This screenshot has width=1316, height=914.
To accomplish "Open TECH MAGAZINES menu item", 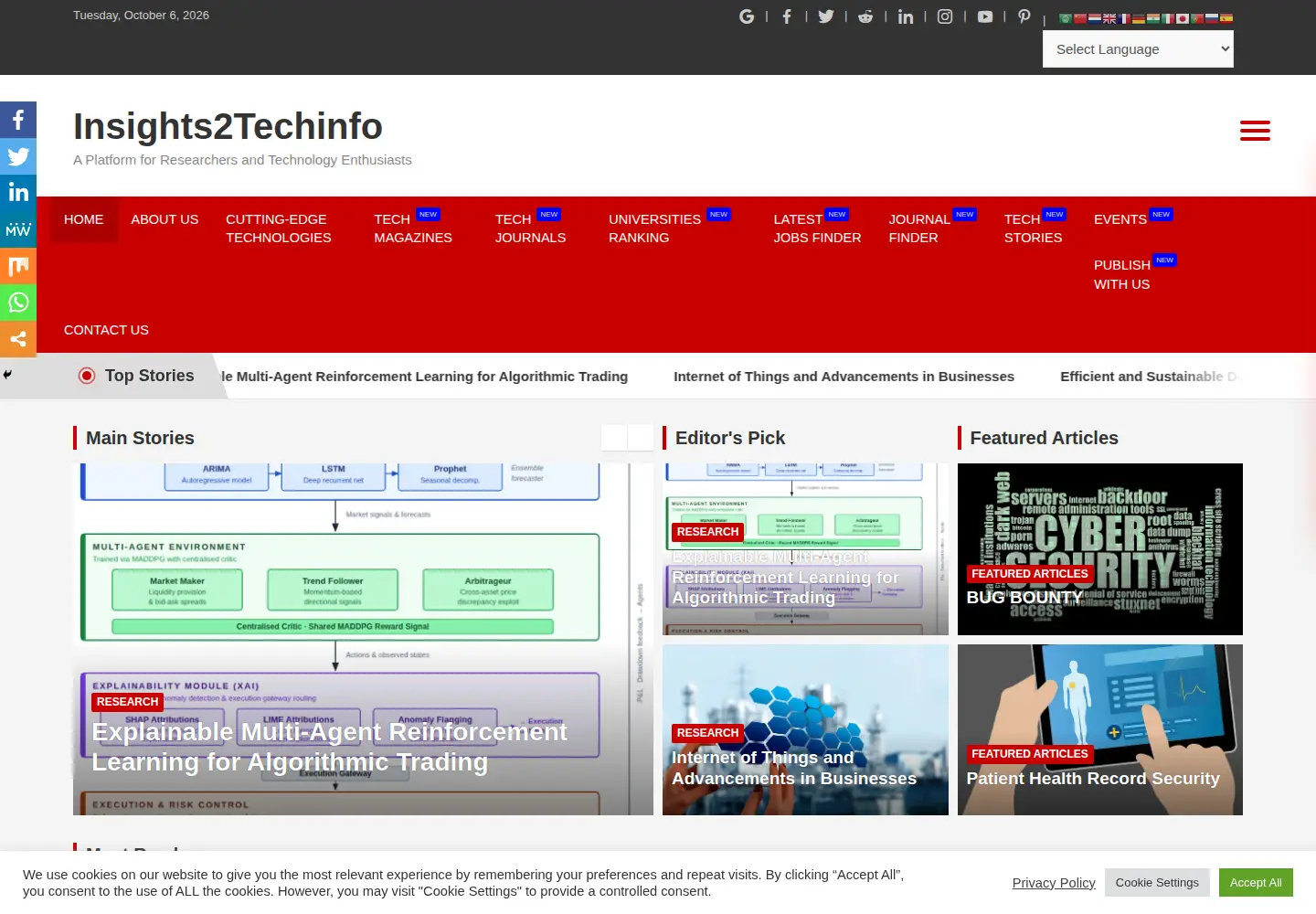I will click(413, 228).
